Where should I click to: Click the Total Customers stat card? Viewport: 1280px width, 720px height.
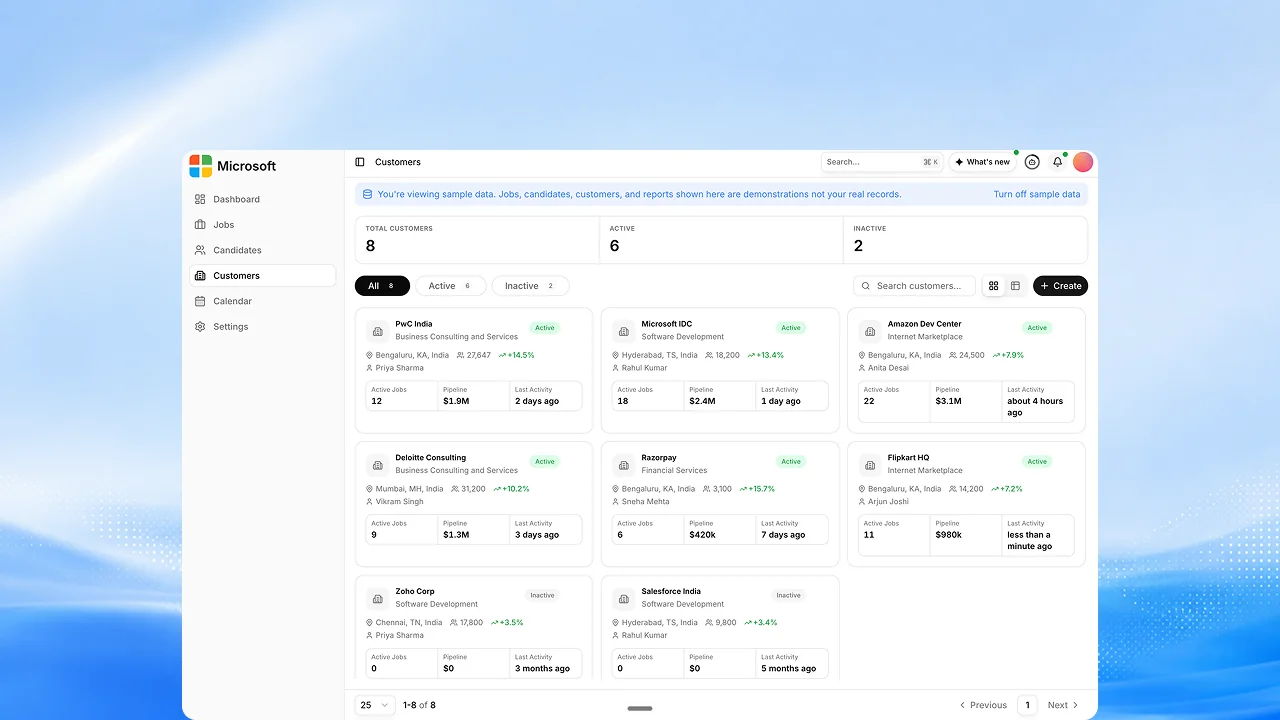tap(477, 240)
